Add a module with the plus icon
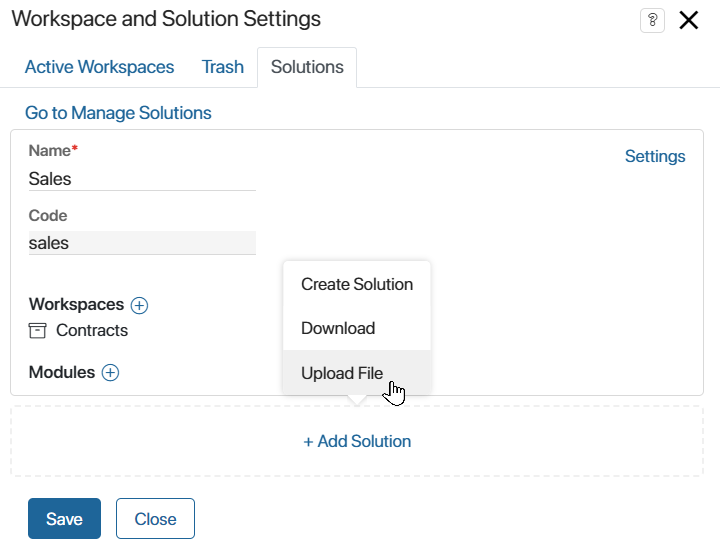The width and height of the screenshot is (720, 550). pyautogui.click(x=110, y=372)
